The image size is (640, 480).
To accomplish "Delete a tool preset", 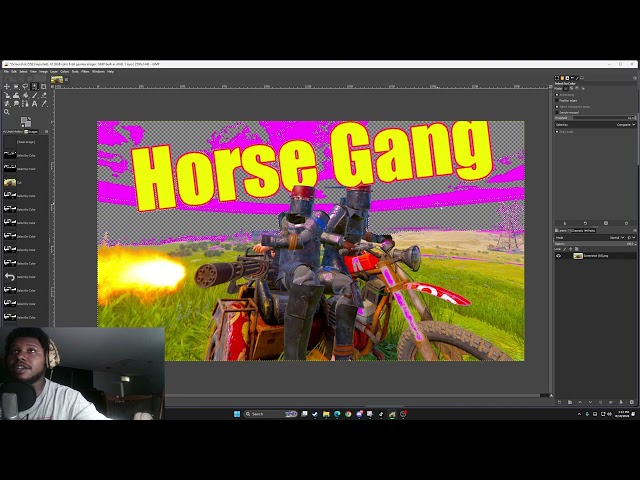I will pos(606,223).
